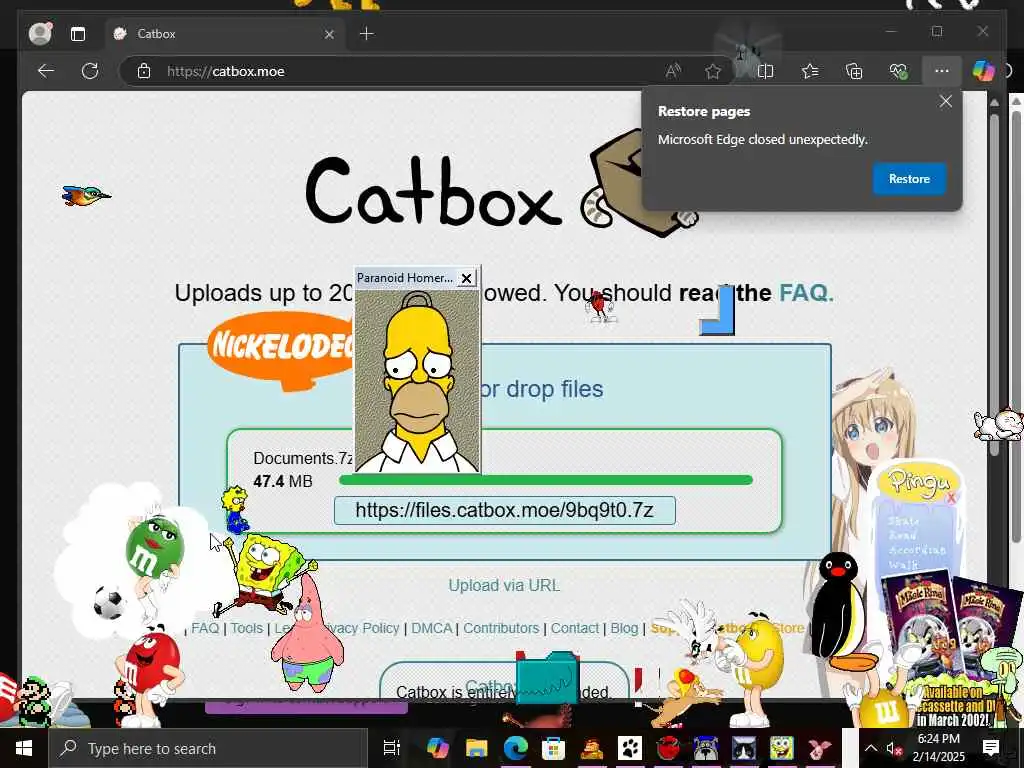The width and height of the screenshot is (1024, 768).
Task: Click the muted volume tray icon
Action: [893, 749]
